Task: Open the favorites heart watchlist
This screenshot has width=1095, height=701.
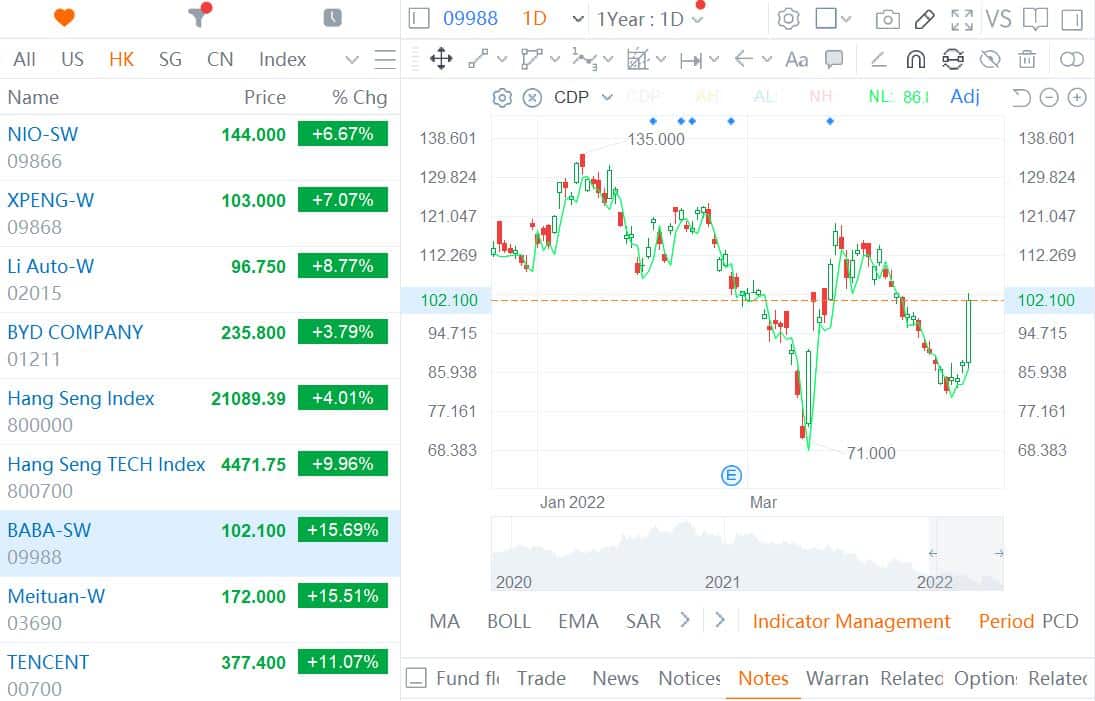Action: (64, 18)
